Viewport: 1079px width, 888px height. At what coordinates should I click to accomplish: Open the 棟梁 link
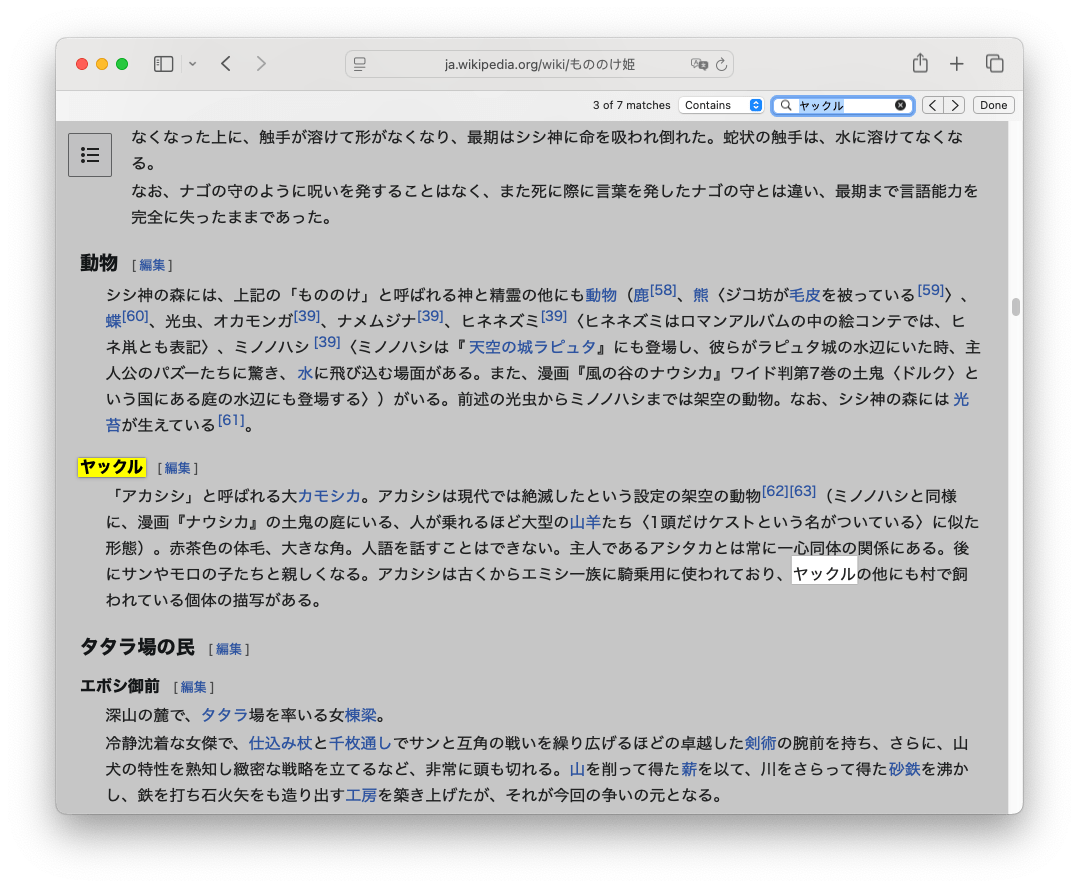tap(361, 715)
